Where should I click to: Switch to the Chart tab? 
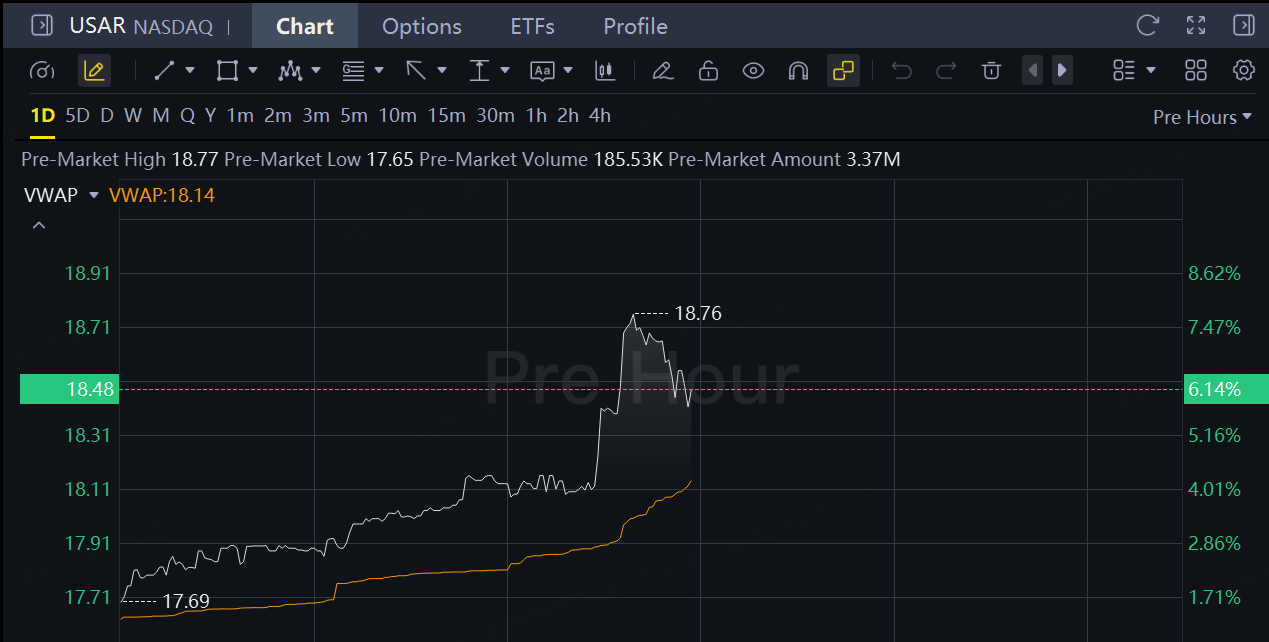click(305, 26)
